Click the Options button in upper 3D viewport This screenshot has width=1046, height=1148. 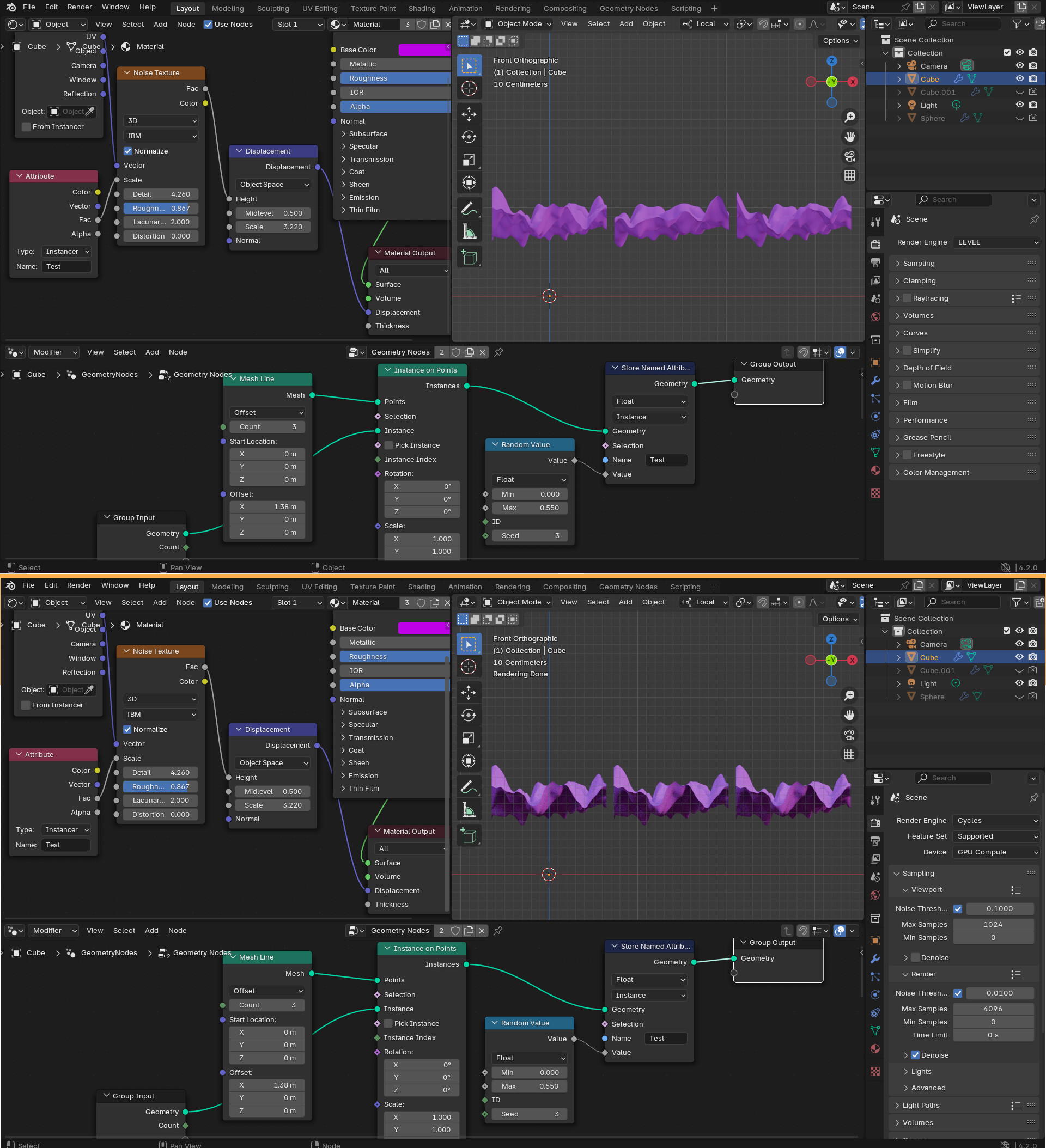click(840, 40)
